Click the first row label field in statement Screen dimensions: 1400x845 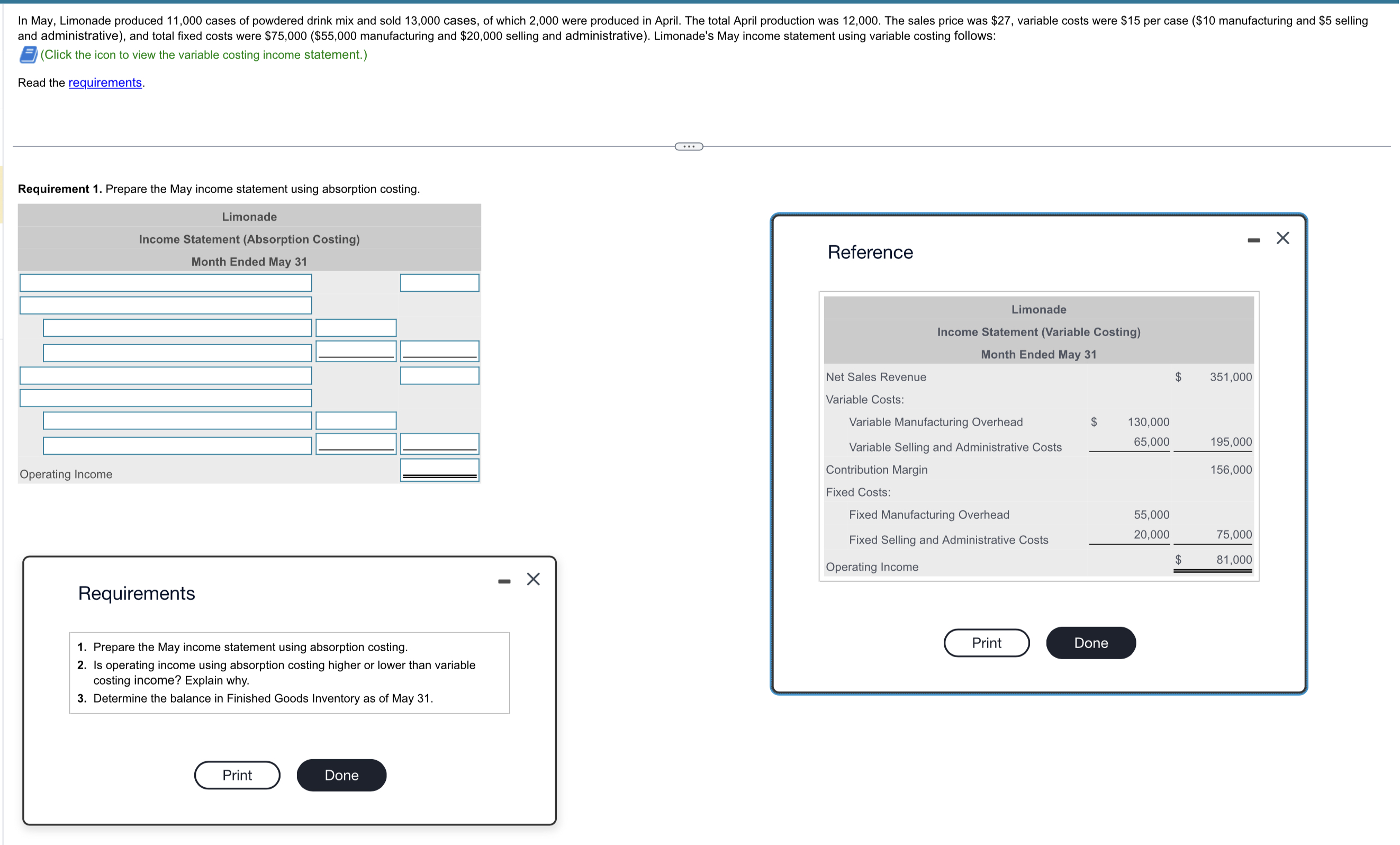165,283
